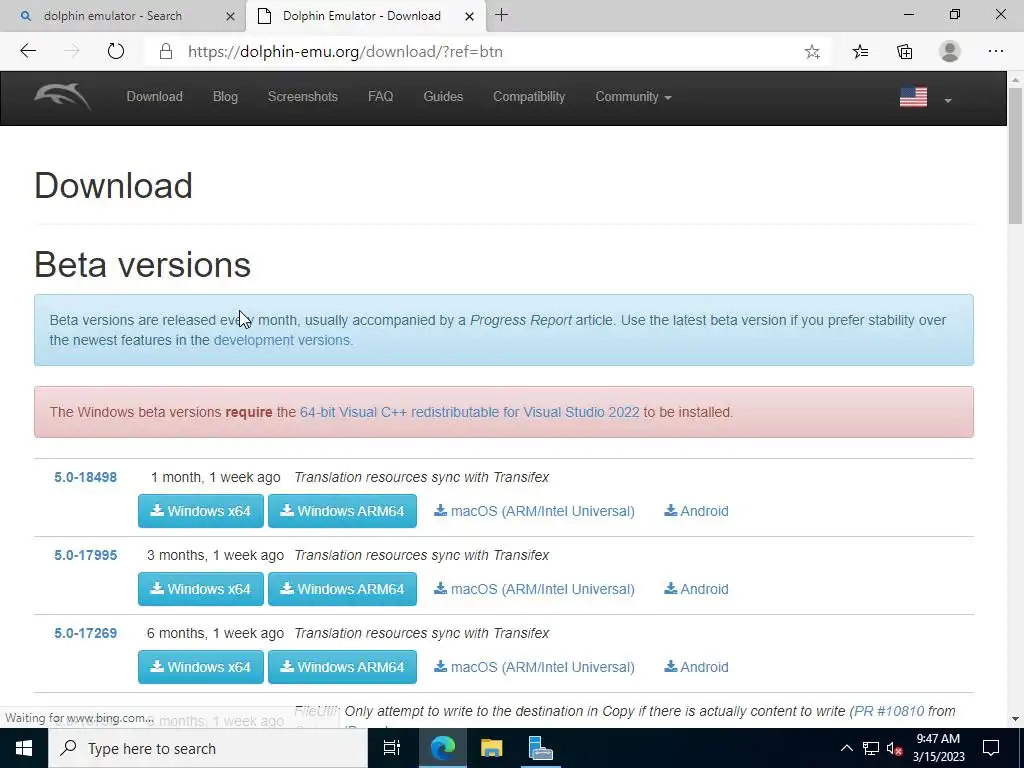The image size is (1024, 768).
Task: Click the lock icon in the address bar
Action: (x=166, y=52)
